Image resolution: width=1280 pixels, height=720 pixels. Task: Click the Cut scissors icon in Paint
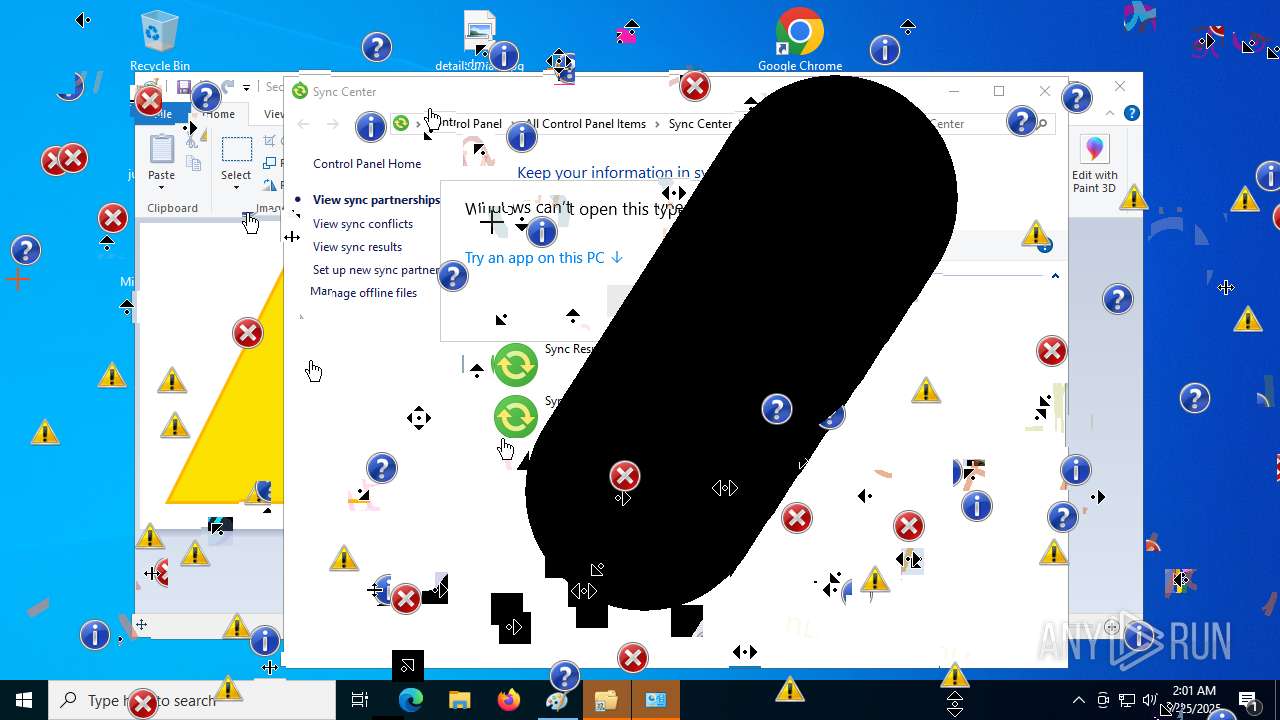point(192,142)
